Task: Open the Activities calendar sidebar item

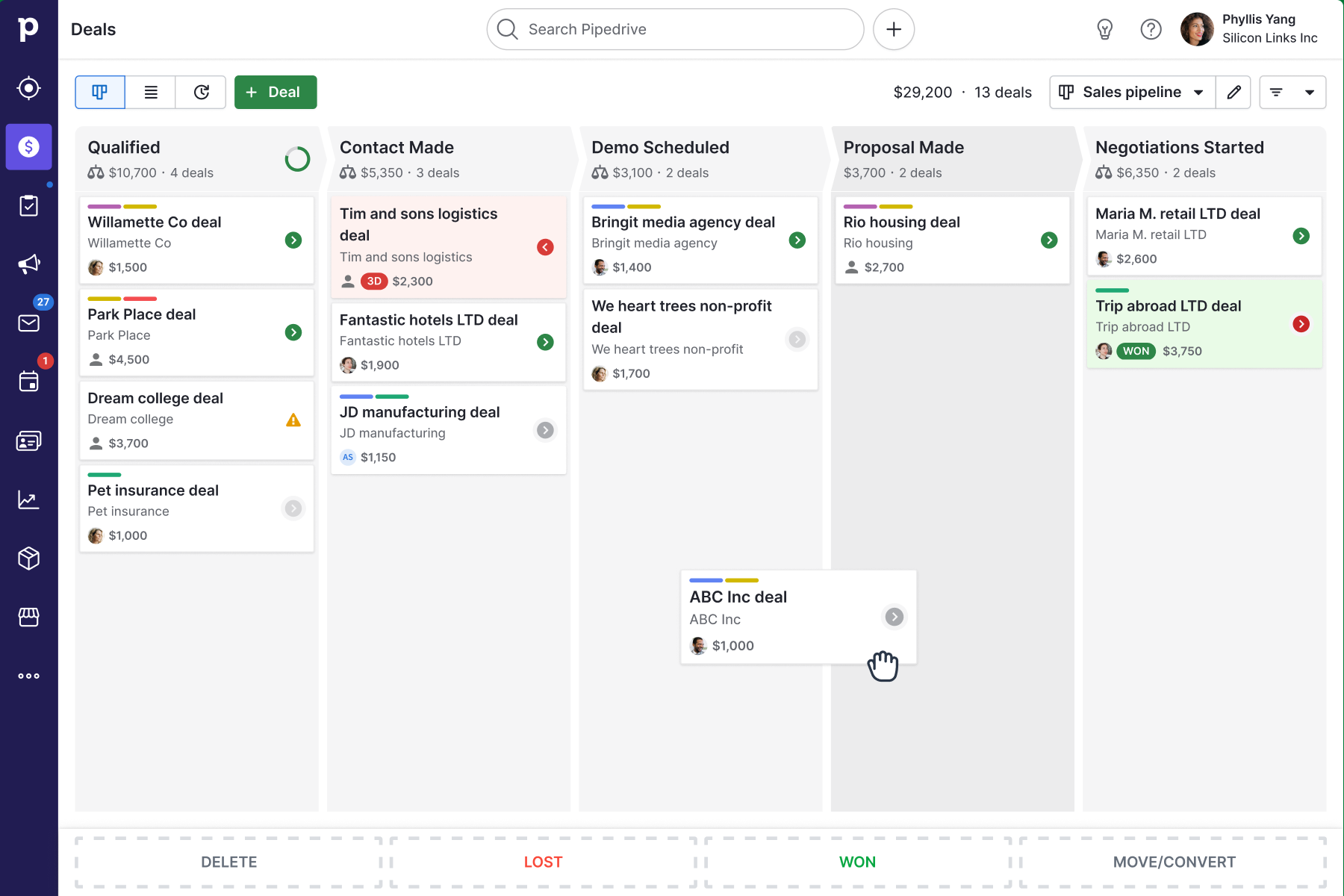Action: (28, 382)
